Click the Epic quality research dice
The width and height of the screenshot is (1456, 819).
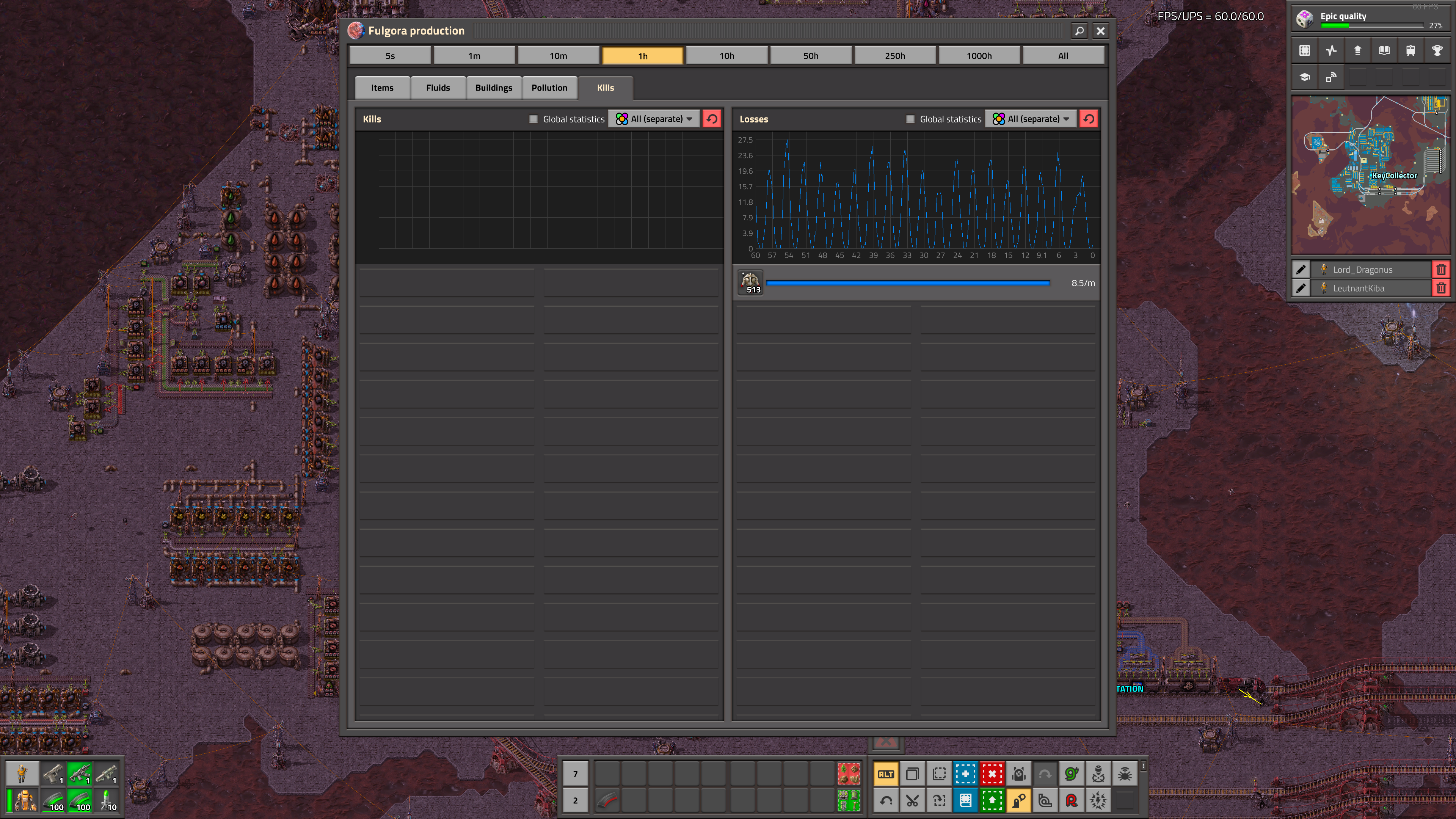click(x=1304, y=19)
